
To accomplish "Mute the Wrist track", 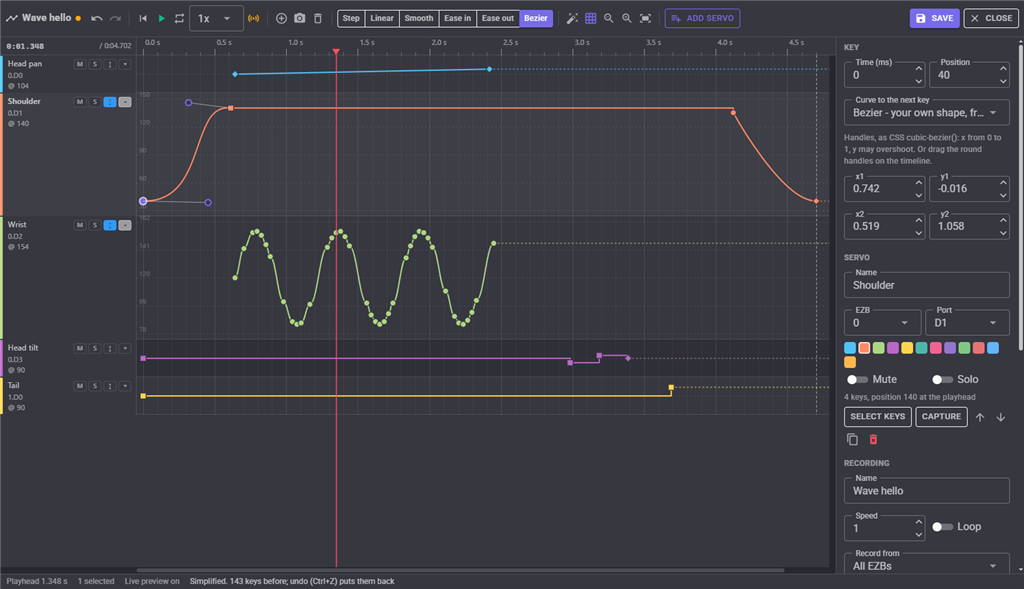I will pyautogui.click(x=80, y=225).
